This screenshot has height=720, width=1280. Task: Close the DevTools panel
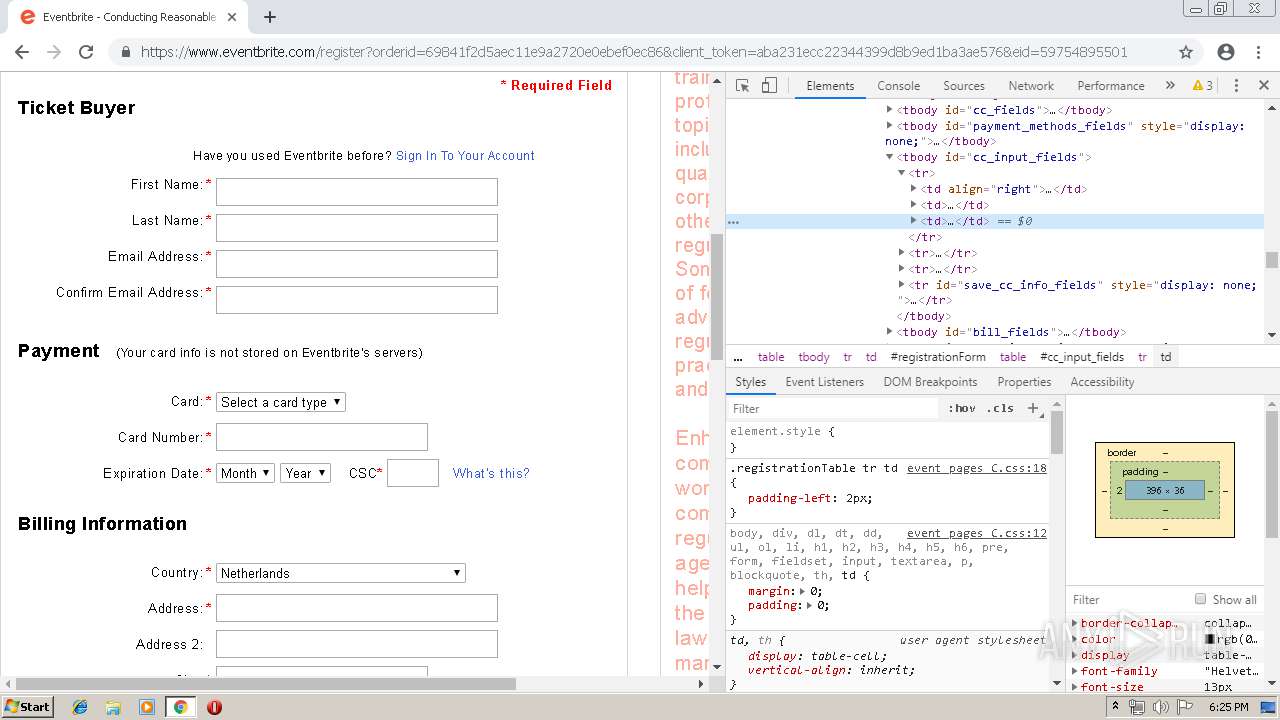1263,86
